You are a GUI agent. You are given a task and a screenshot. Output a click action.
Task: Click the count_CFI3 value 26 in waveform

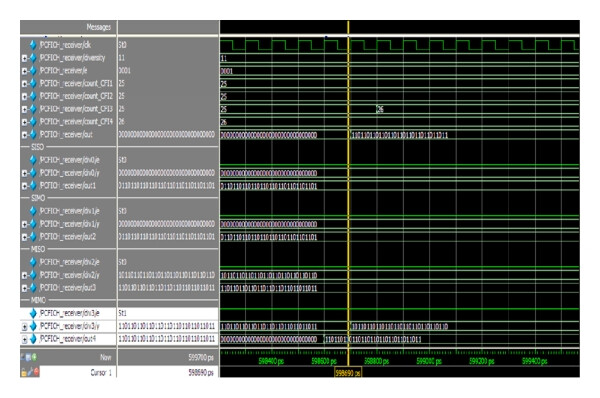[x=380, y=109]
